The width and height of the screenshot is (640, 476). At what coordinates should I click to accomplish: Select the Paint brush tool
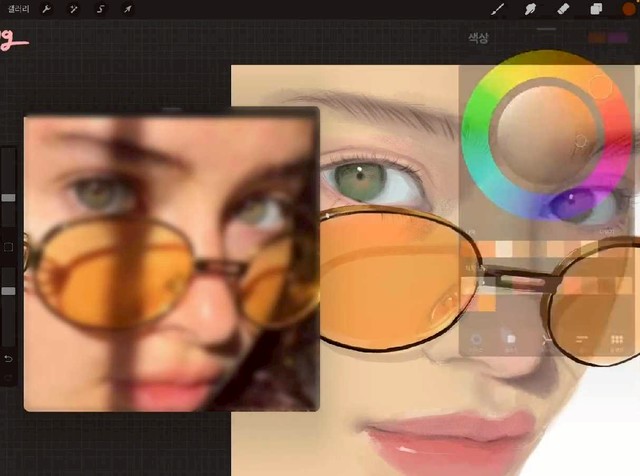pos(498,9)
